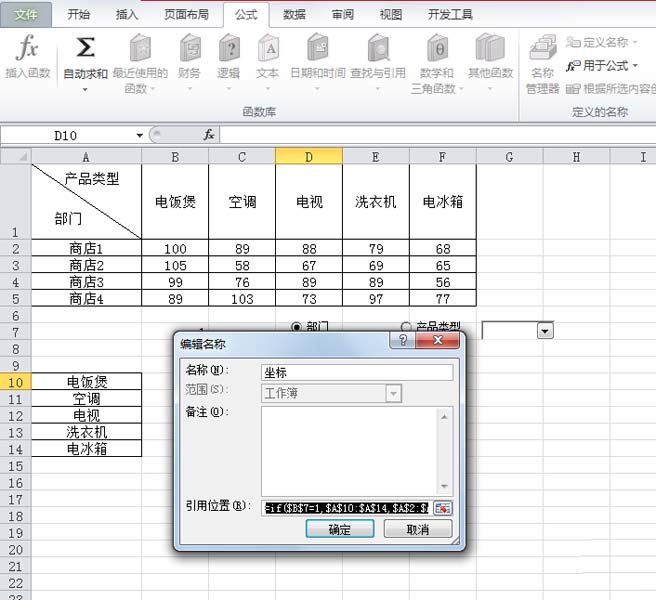
Task: Open Math & Trig (数学和三角函数) functions
Action: (437, 63)
